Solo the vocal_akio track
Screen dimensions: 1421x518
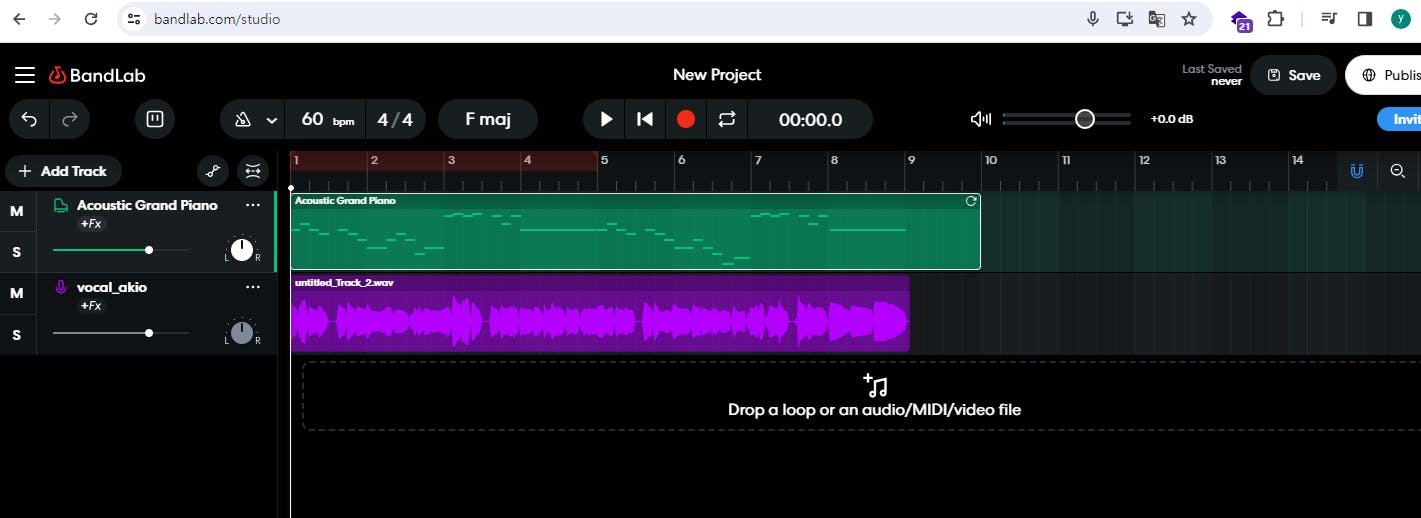pos(16,335)
